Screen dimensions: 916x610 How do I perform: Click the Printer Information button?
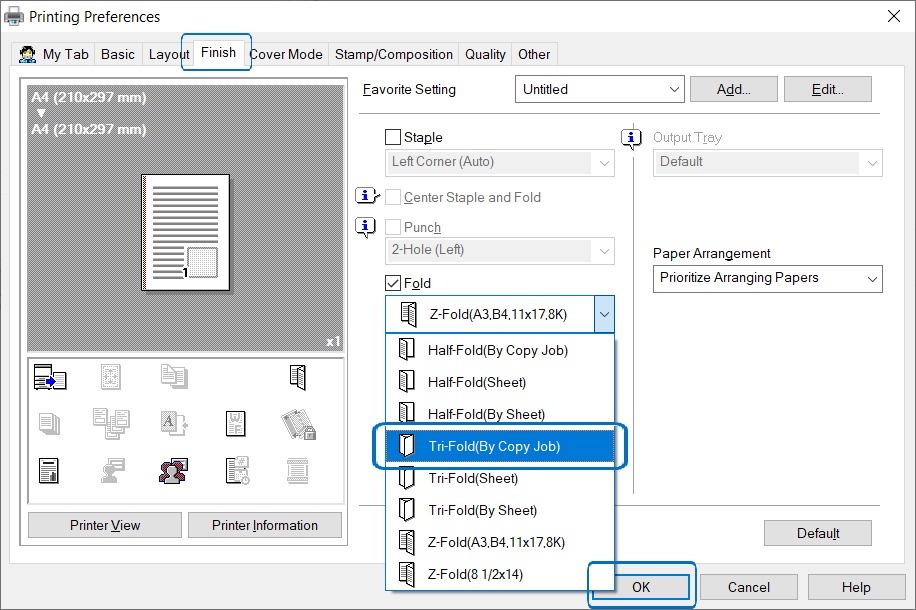[265, 525]
